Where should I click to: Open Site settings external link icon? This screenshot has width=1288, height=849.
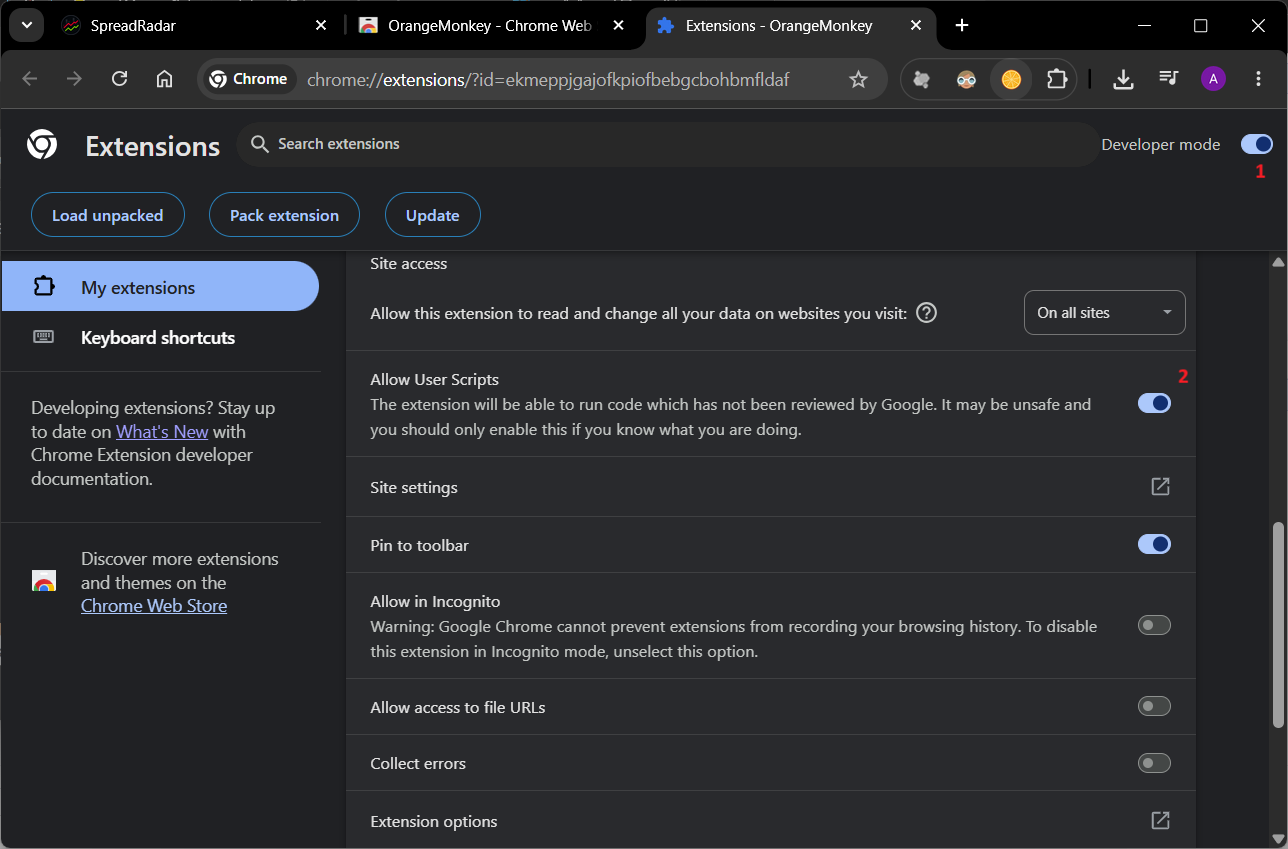click(x=1160, y=487)
